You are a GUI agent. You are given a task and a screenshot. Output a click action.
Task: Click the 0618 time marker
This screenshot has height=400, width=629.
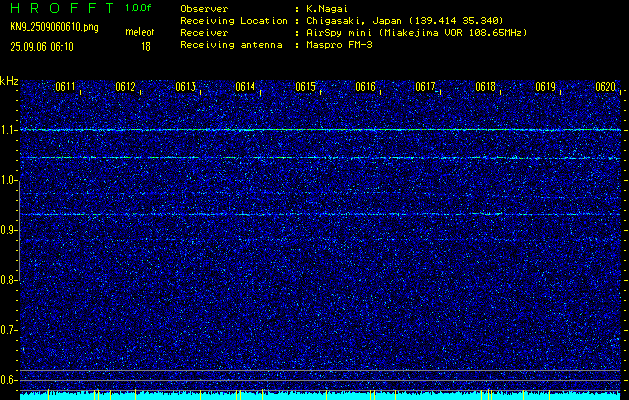coord(485,86)
